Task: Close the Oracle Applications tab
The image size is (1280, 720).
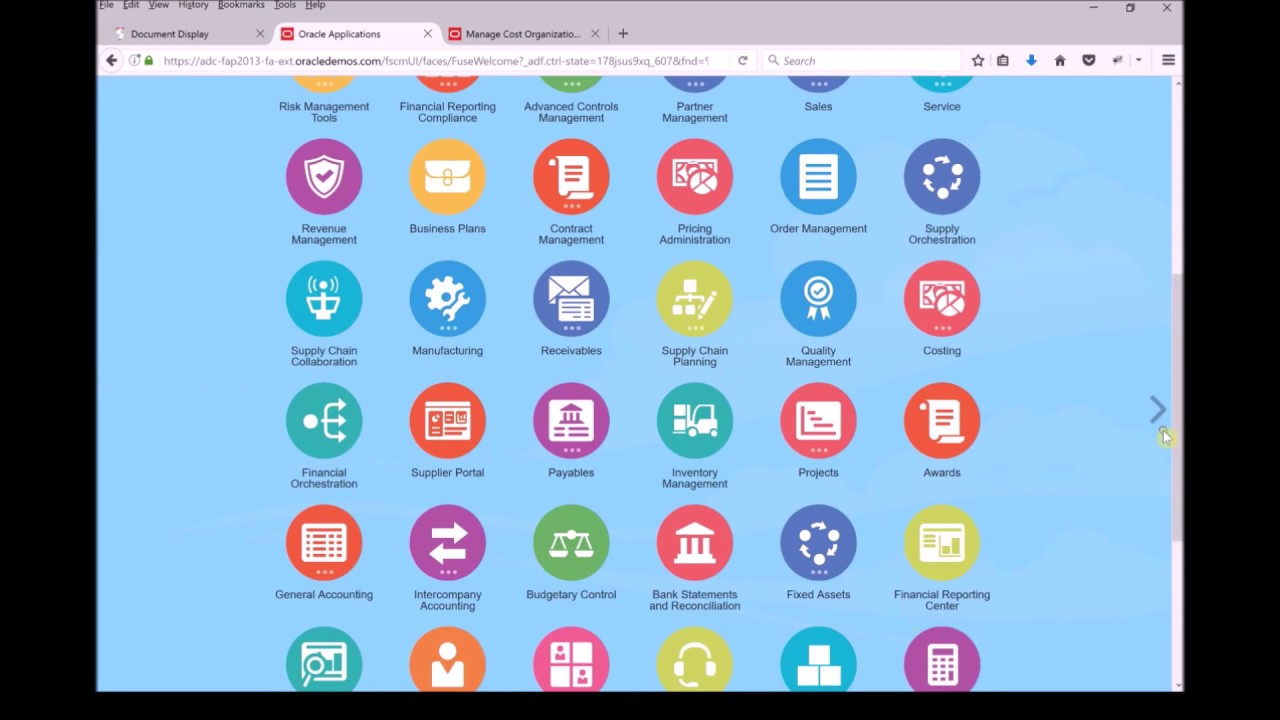Action: tap(428, 34)
